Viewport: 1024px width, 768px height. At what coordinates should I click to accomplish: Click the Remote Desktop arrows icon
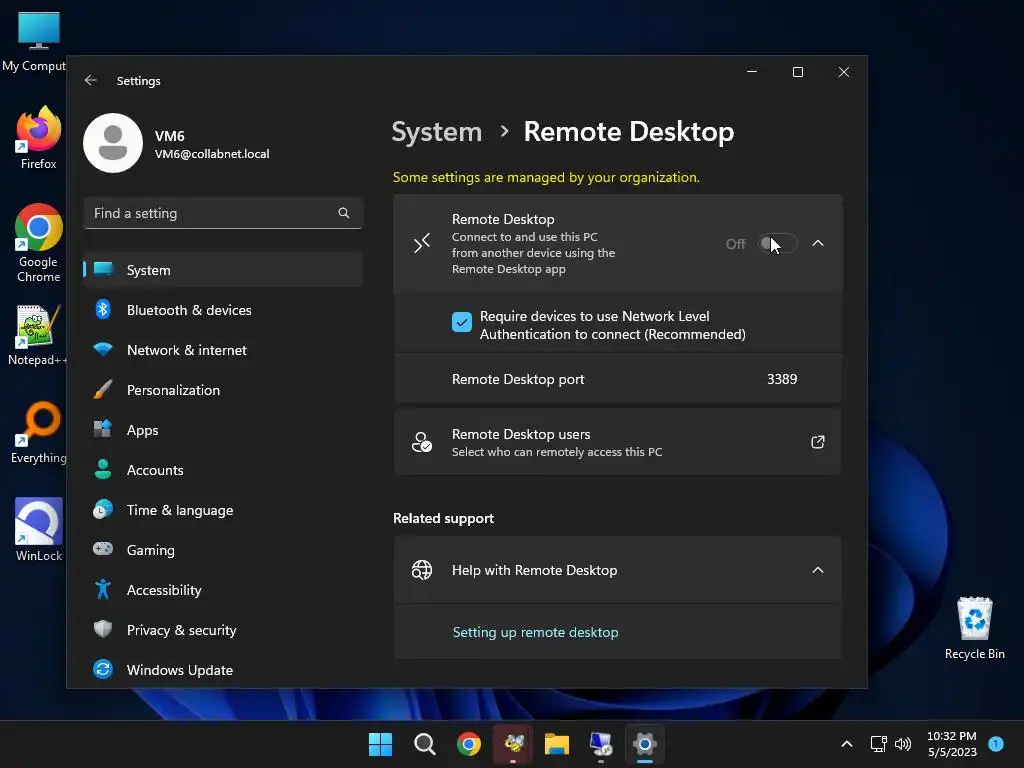[x=422, y=244]
